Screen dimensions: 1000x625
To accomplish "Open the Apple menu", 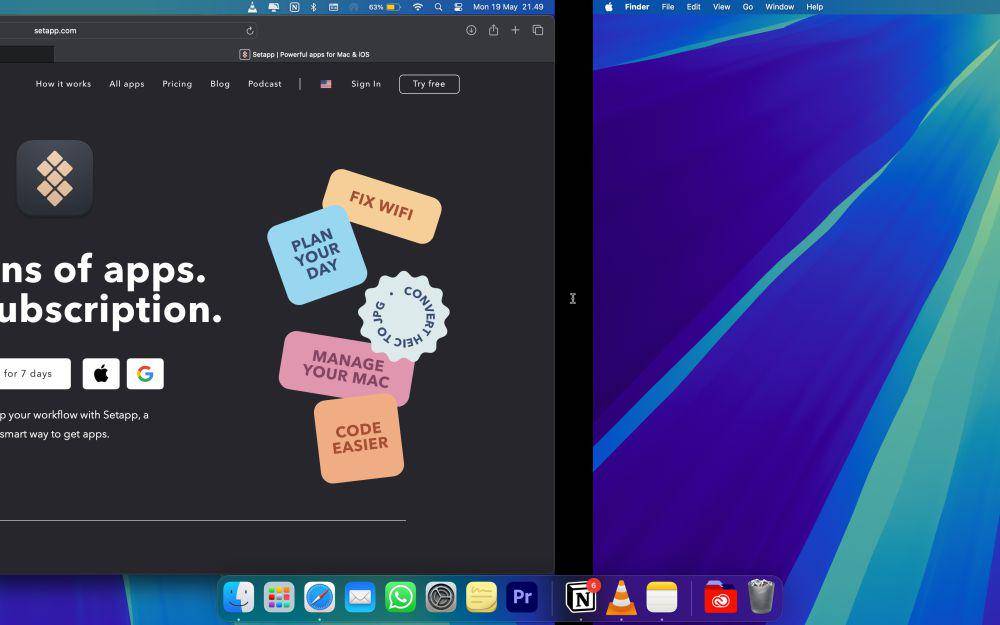I will [609, 7].
